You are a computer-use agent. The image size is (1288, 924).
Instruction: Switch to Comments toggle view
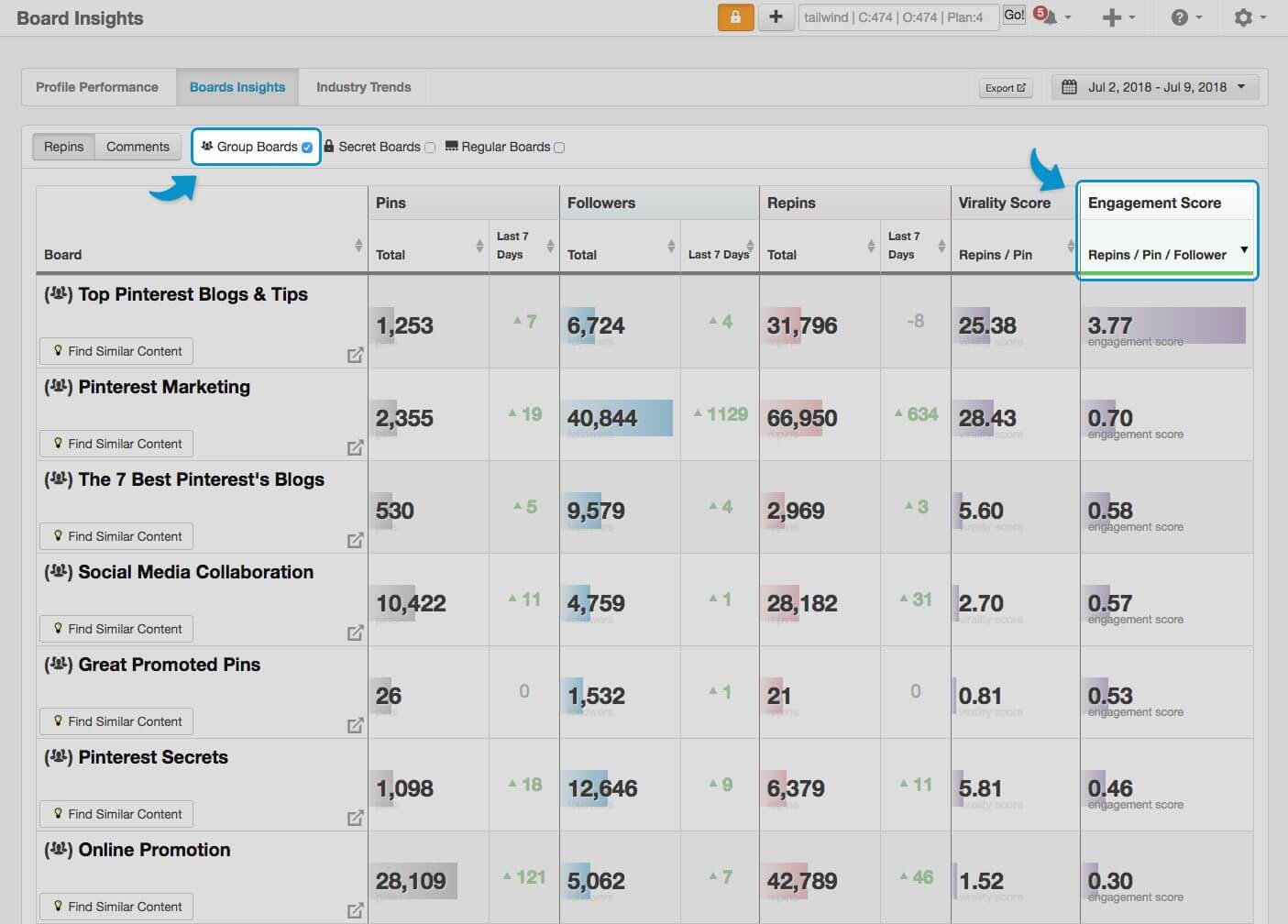tap(138, 147)
